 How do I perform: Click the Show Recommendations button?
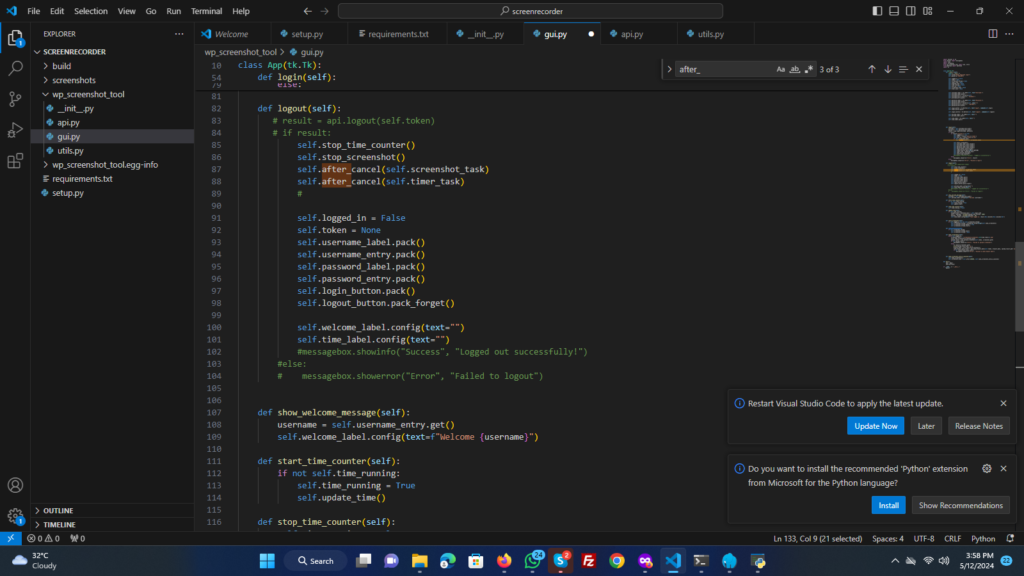[960, 505]
